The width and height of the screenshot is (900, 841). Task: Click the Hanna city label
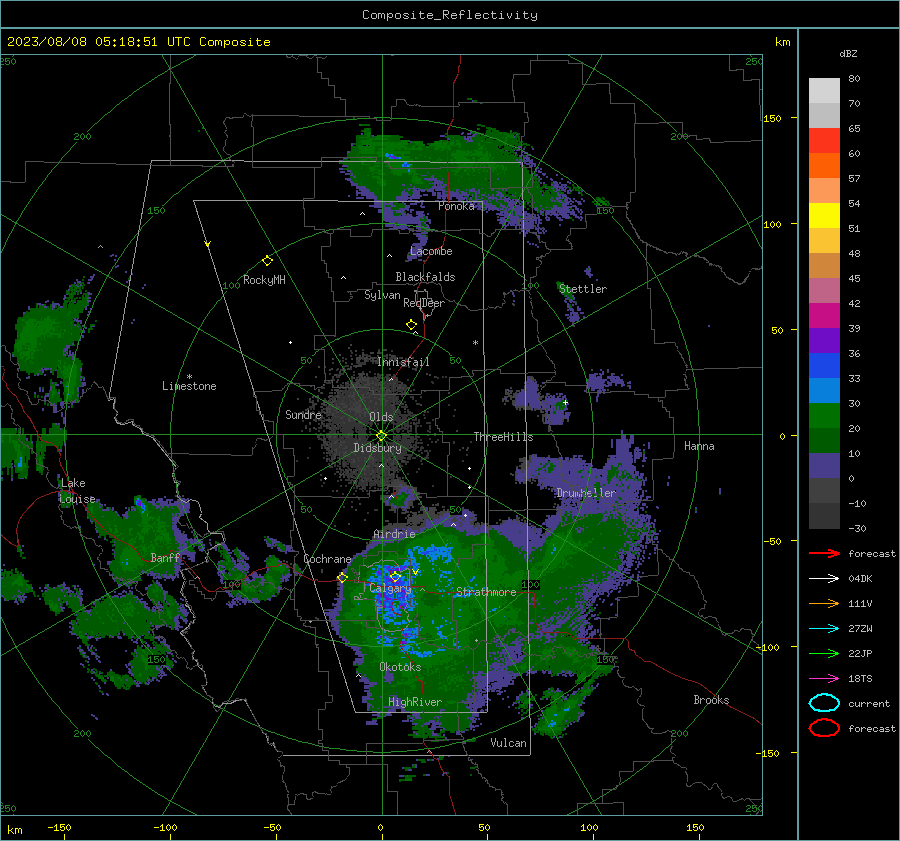pos(699,446)
